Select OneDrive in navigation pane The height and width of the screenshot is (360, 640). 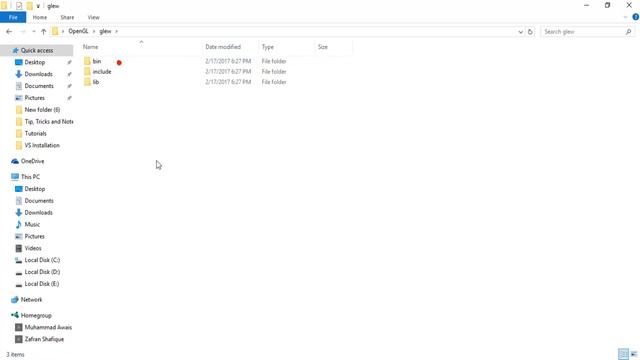point(32,161)
